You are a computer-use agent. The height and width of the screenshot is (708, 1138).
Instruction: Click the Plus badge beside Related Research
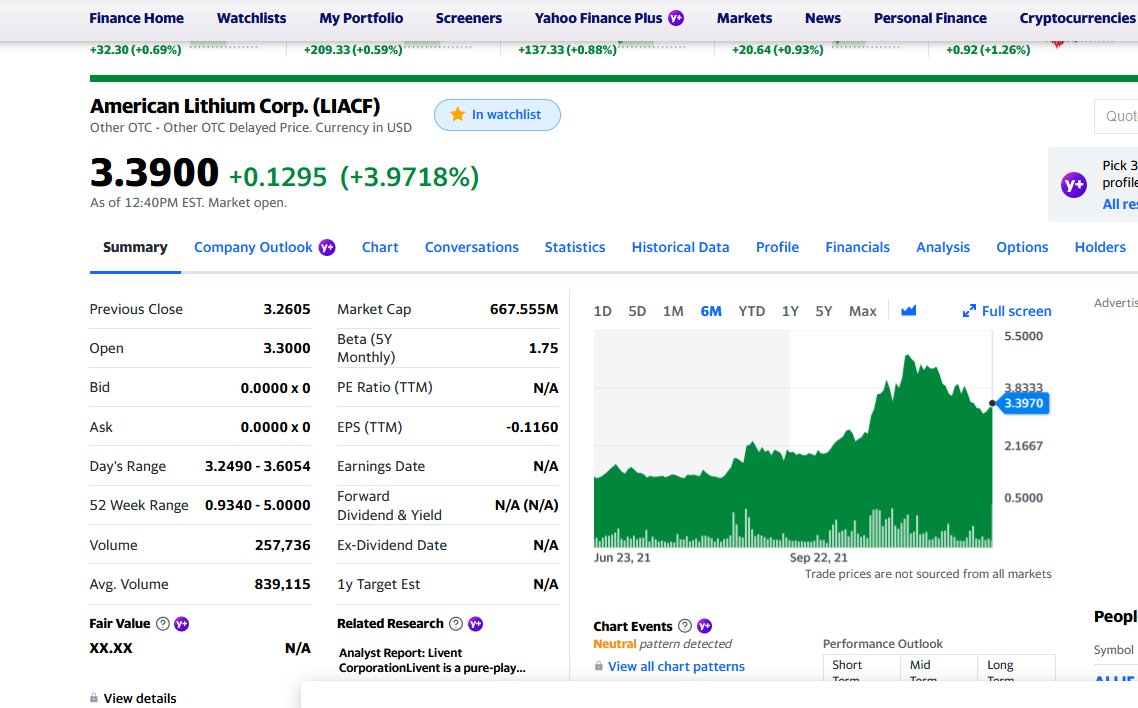(x=475, y=624)
